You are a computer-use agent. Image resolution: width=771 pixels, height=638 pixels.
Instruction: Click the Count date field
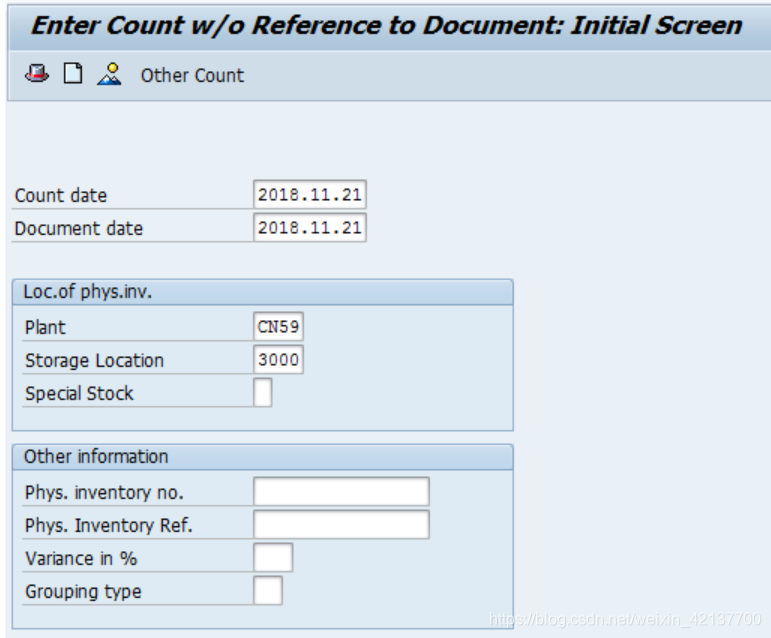pyautogui.click(x=310, y=195)
